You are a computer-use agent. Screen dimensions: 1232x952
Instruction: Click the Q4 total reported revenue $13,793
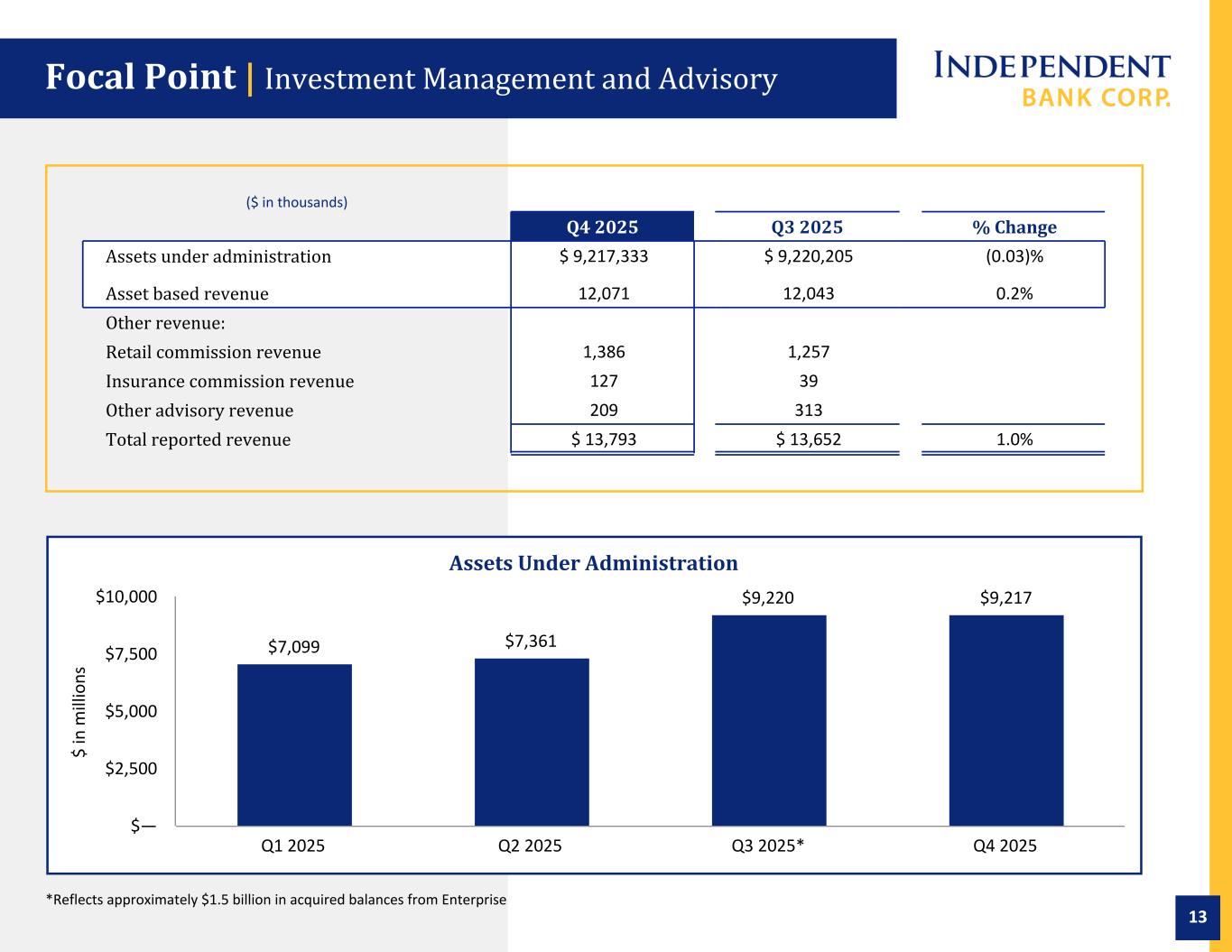604,439
